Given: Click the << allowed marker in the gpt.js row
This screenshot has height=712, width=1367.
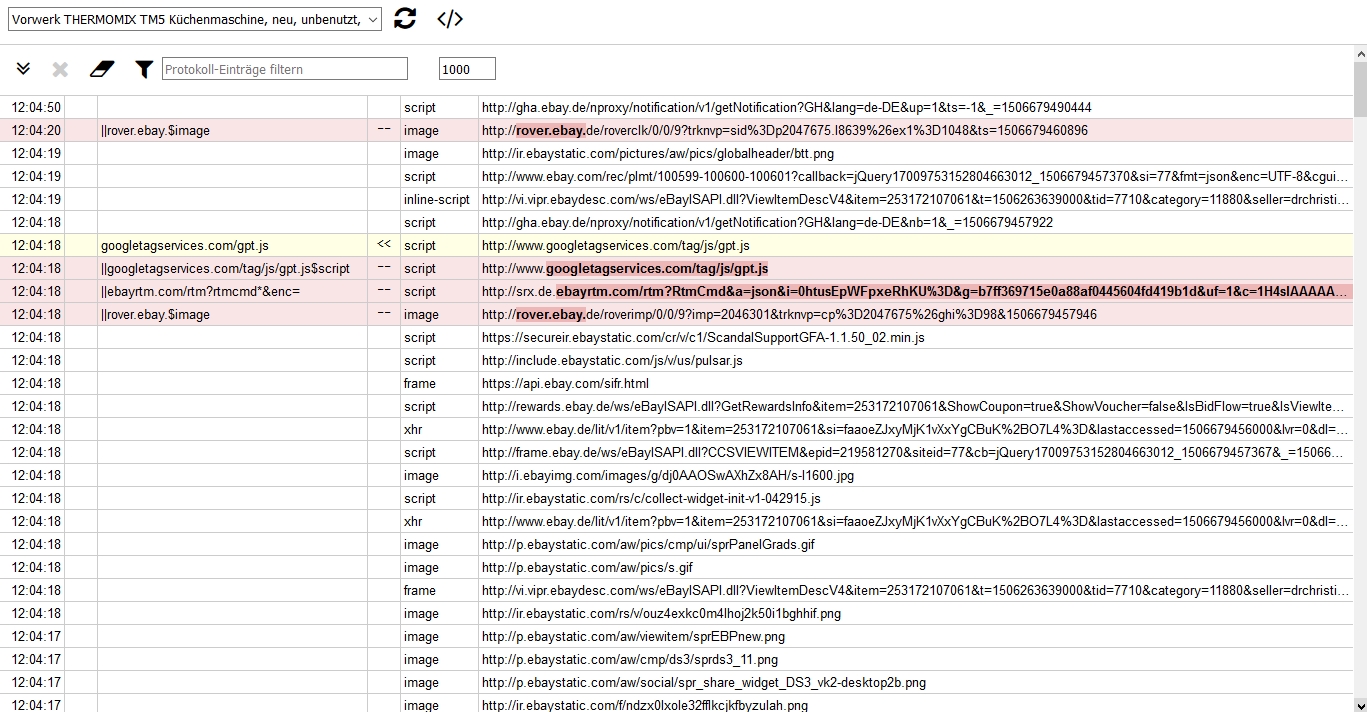Looking at the screenshot, I should coord(383,246).
